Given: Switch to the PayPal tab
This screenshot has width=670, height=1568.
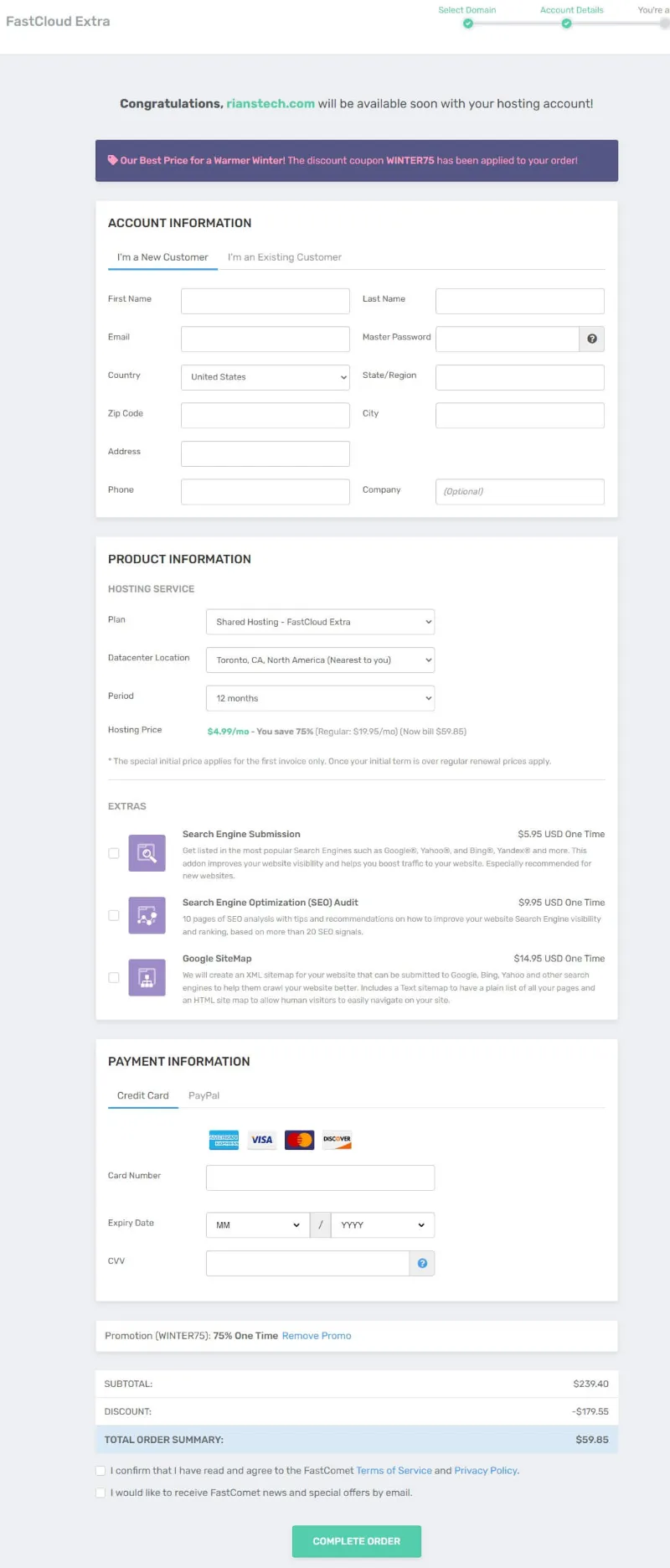Looking at the screenshot, I should pos(204,1095).
